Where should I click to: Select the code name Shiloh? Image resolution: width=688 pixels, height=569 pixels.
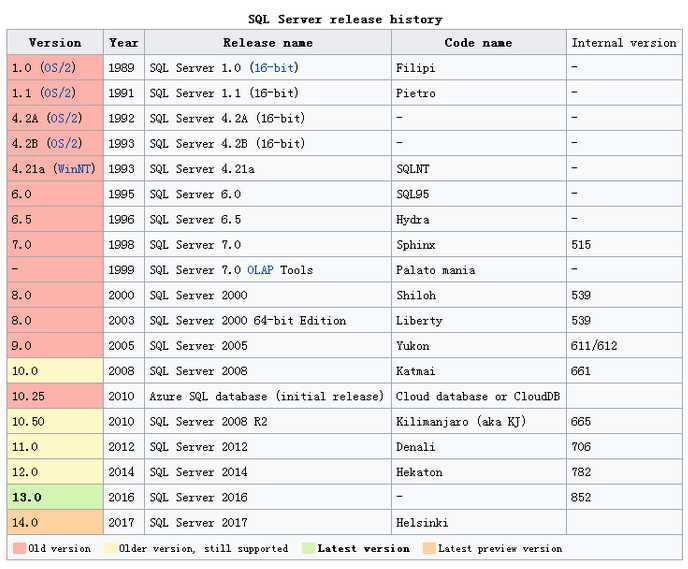416,295
